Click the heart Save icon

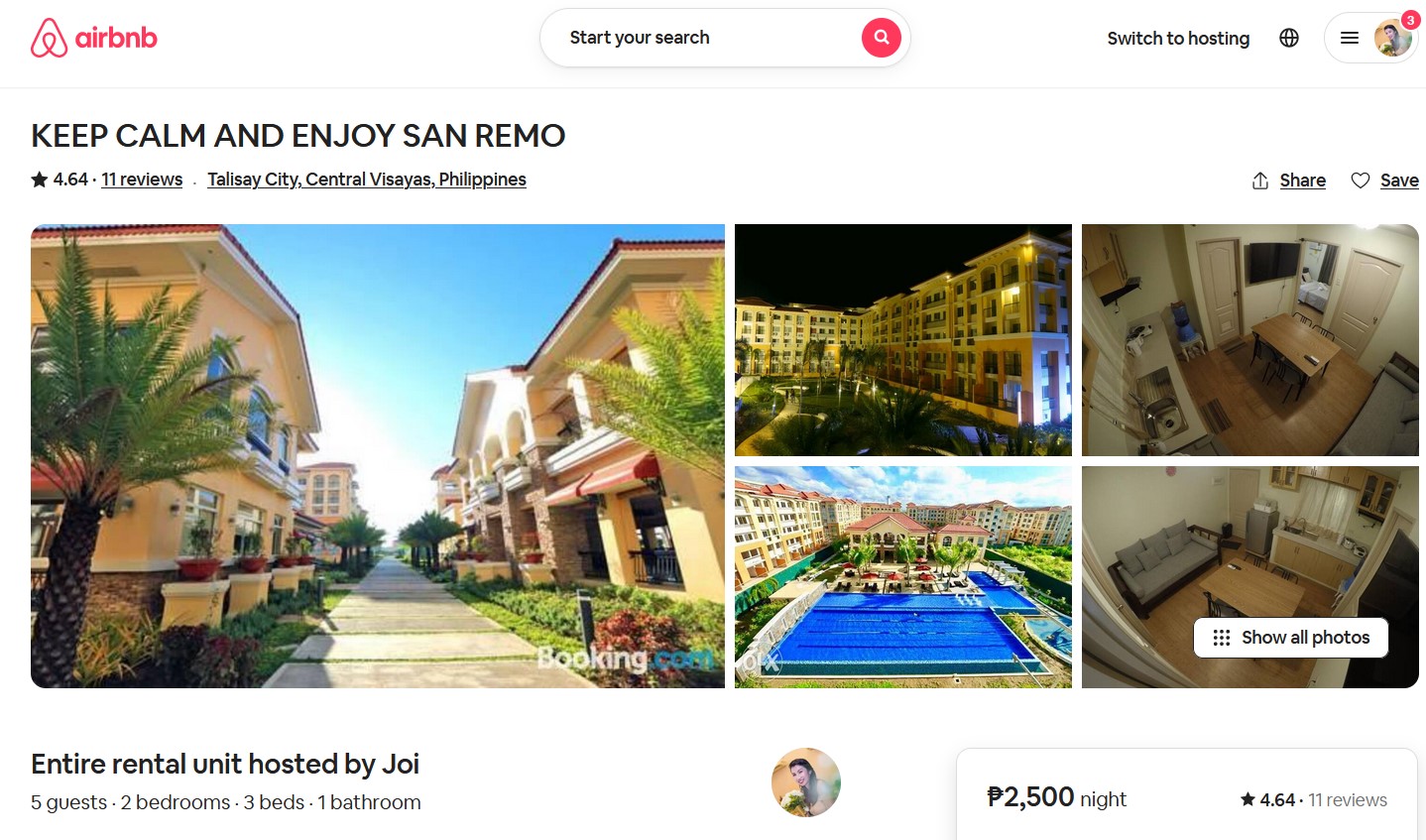coord(1361,180)
